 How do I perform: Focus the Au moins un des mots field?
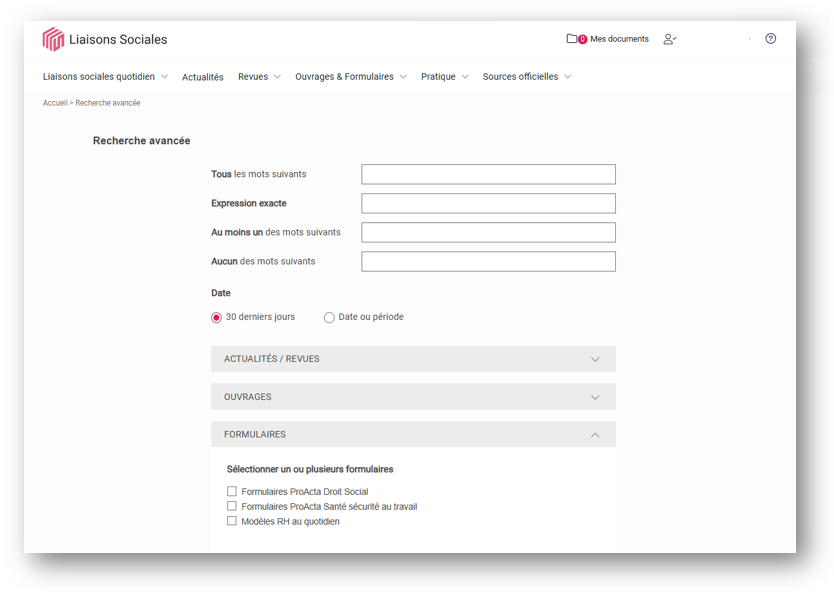coord(488,232)
